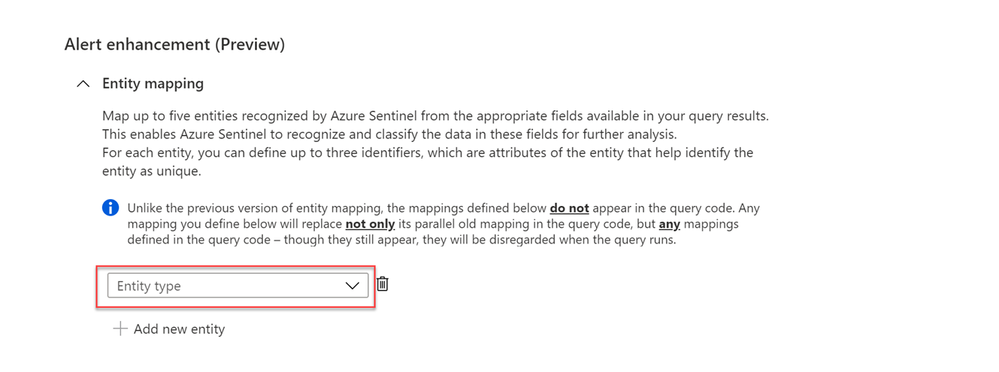Click the "(Preview)" word in heading
This screenshot has height=372, width=999.
click(250, 45)
